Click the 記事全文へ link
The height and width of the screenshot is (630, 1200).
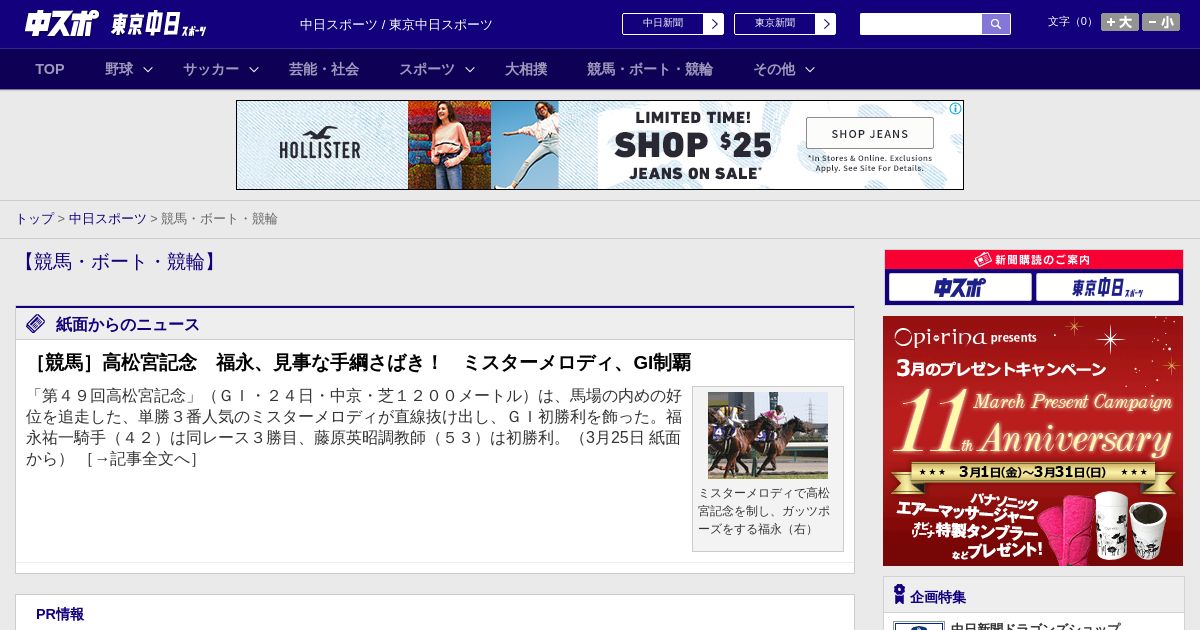pyautogui.click(x=141, y=459)
